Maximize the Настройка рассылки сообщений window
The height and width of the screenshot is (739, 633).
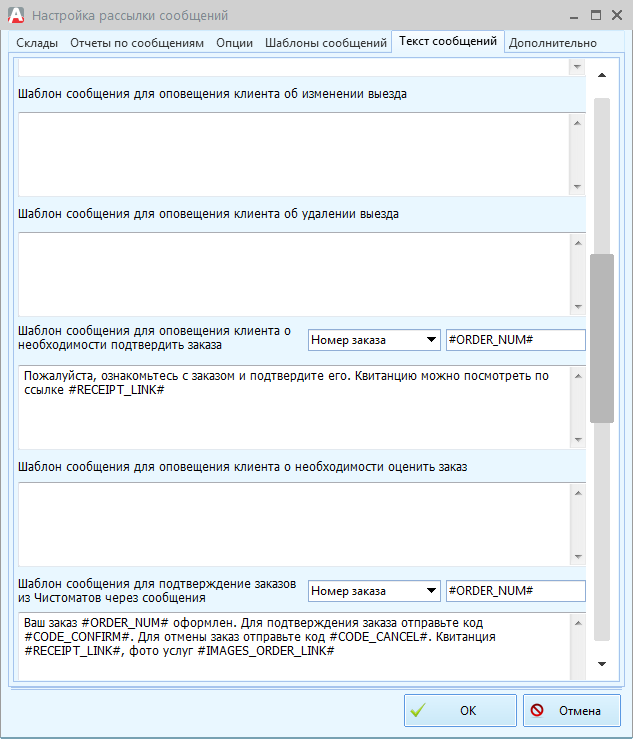click(596, 15)
